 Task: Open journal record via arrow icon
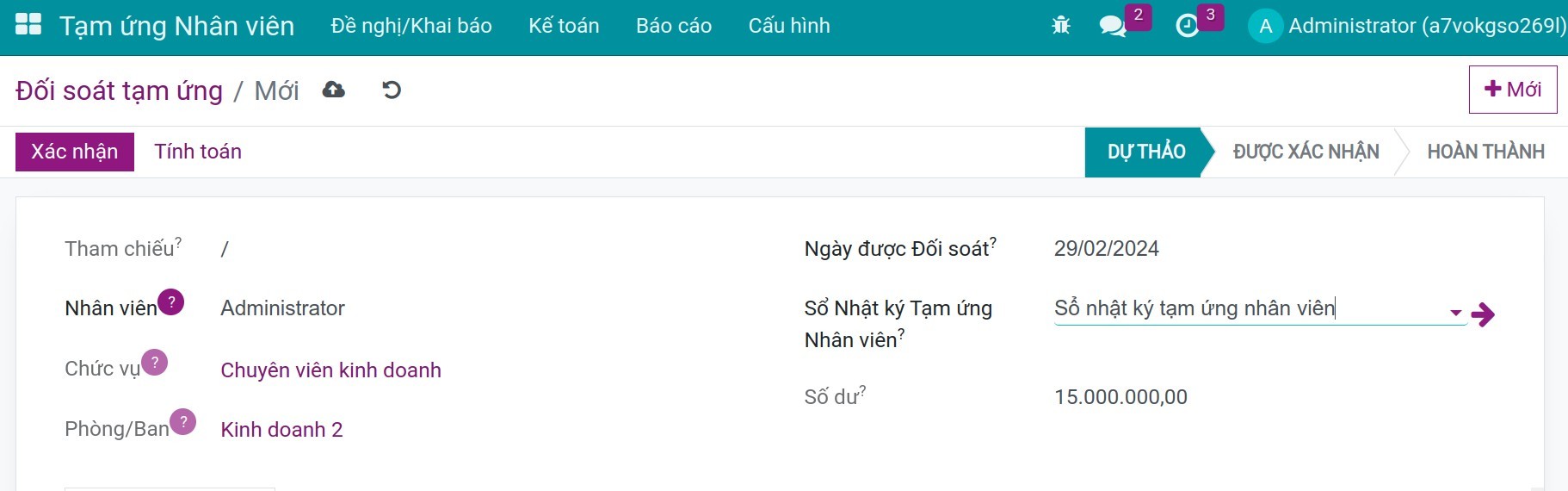(1483, 314)
